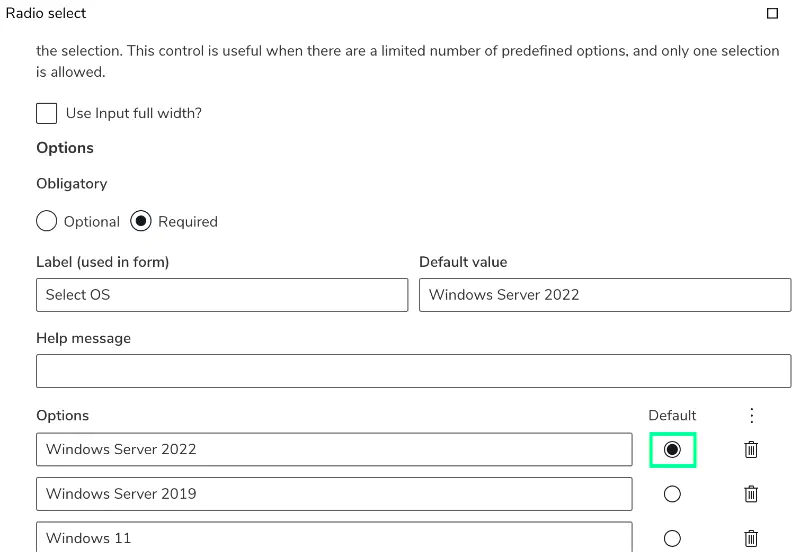Make Windows 11 the default option
Screen dimensions: 800x558
(x=672, y=538)
